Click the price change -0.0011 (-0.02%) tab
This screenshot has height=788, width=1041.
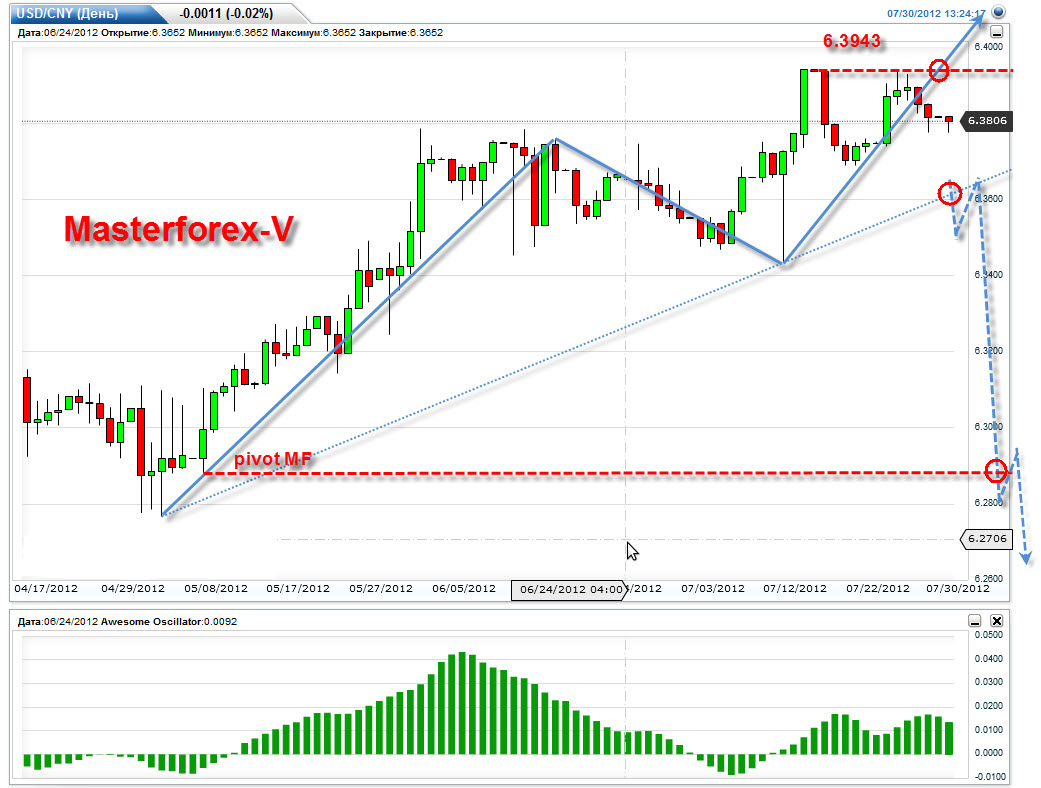point(226,13)
